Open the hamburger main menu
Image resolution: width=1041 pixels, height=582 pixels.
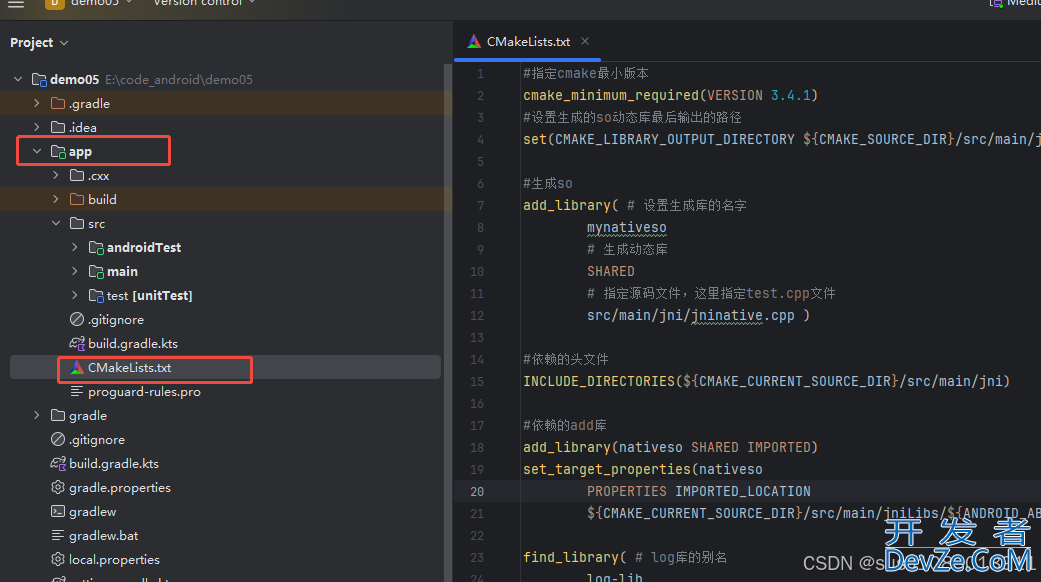(x=16, y=3)
